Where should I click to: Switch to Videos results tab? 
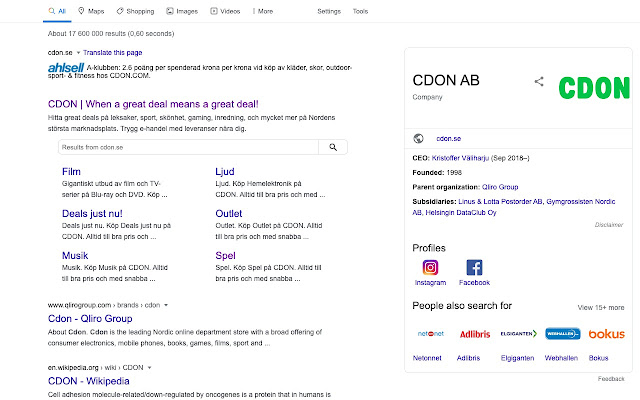point(225,11)
